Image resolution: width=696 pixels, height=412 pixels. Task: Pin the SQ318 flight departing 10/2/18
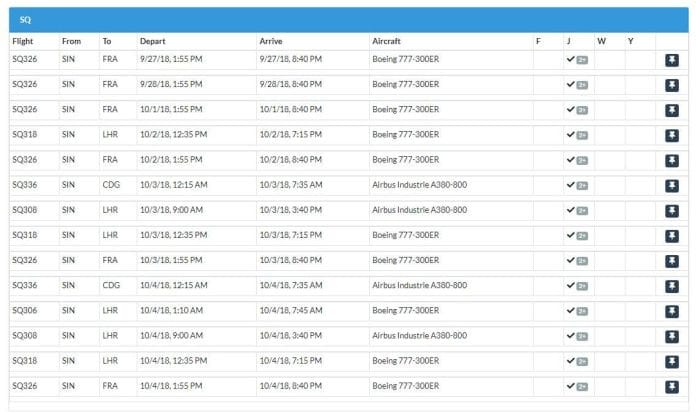(672, 135)
